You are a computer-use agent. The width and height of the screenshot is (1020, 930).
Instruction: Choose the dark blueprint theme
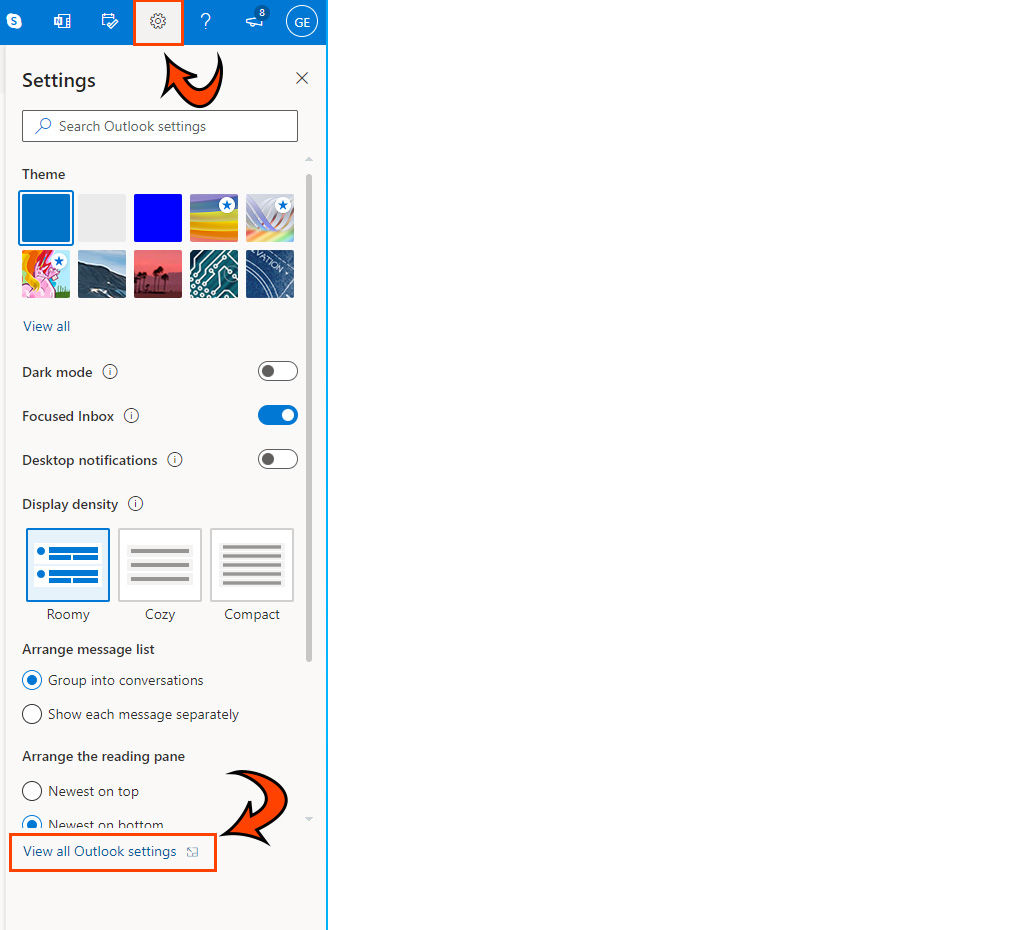tap(270, 274)
